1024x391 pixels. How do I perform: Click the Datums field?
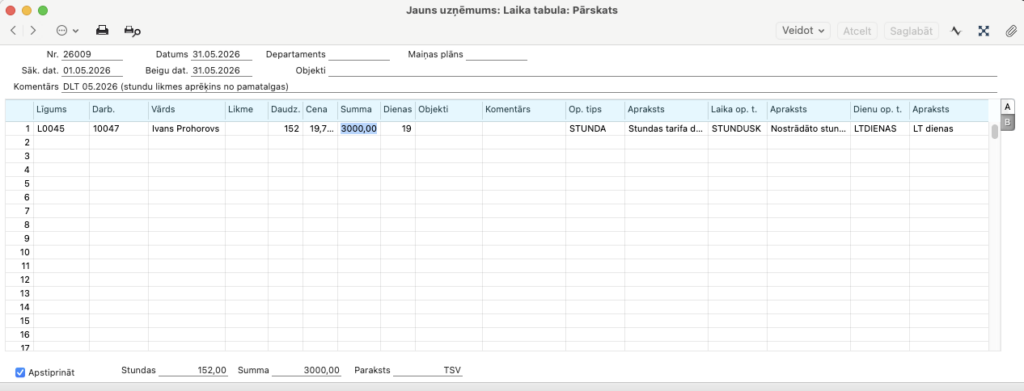pyautogui.click(x=221, y=55)
